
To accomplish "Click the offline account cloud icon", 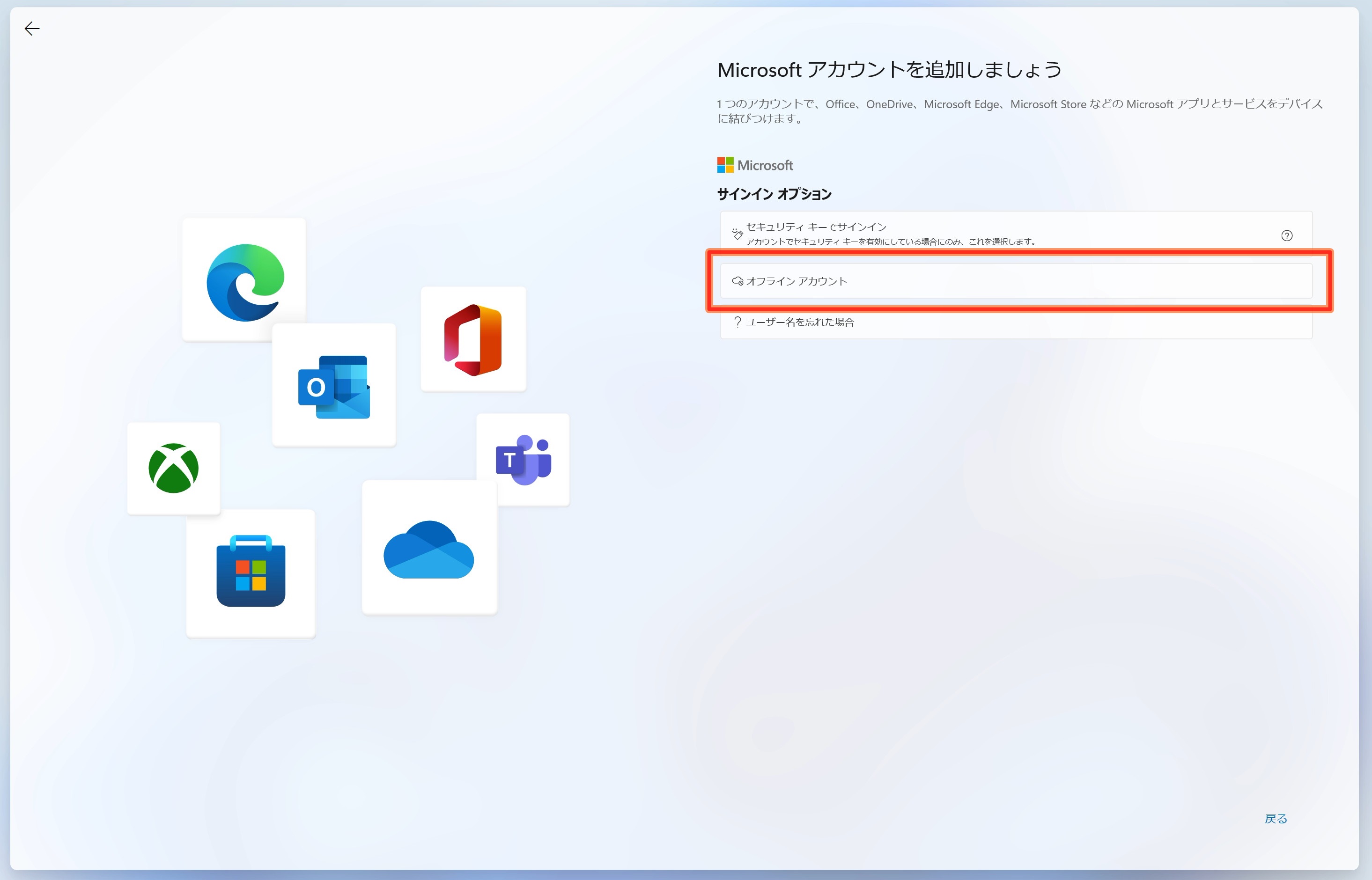I will point(738,281).
